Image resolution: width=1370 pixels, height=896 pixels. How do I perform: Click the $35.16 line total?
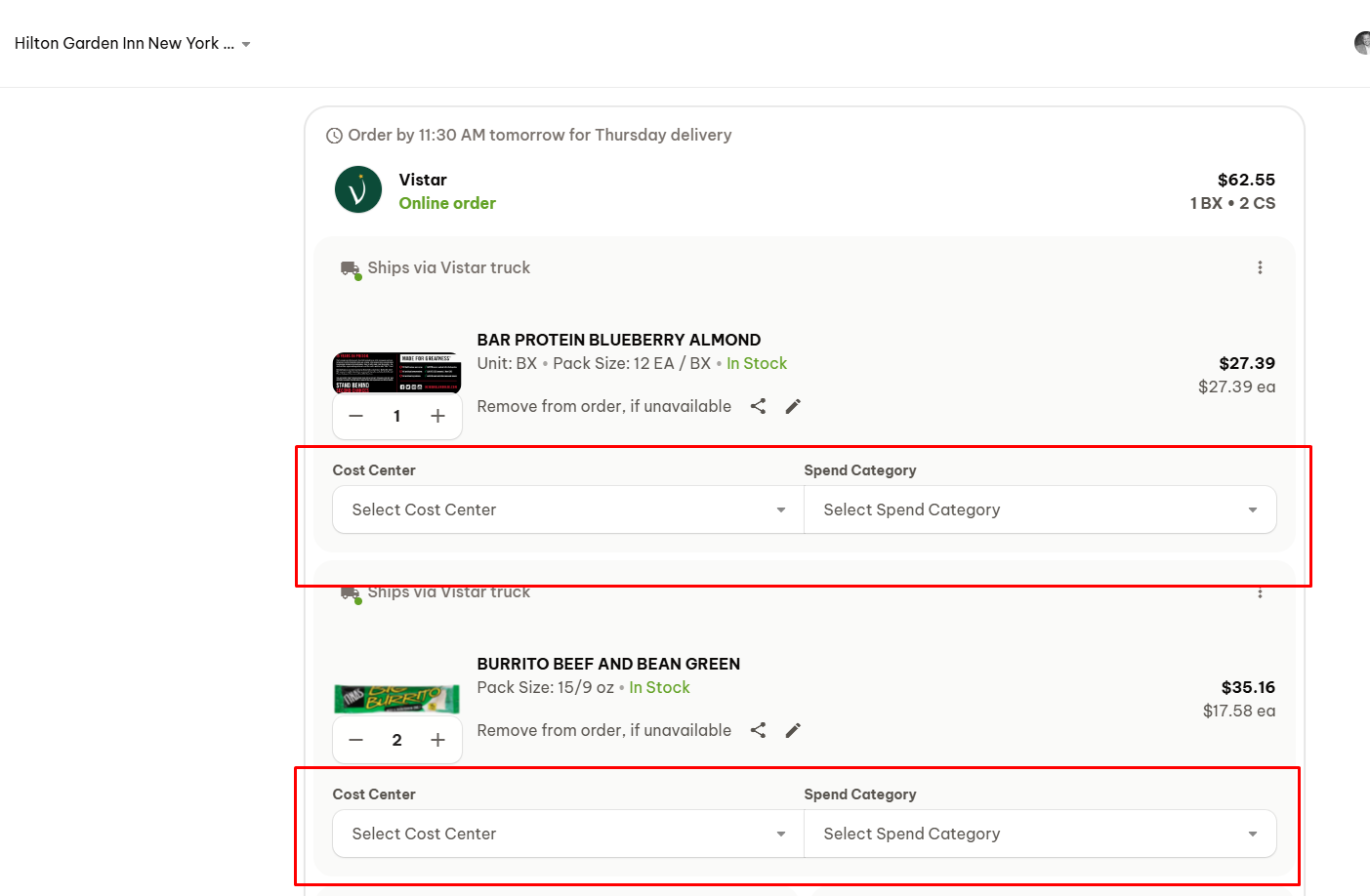(x=1248, y=687)
